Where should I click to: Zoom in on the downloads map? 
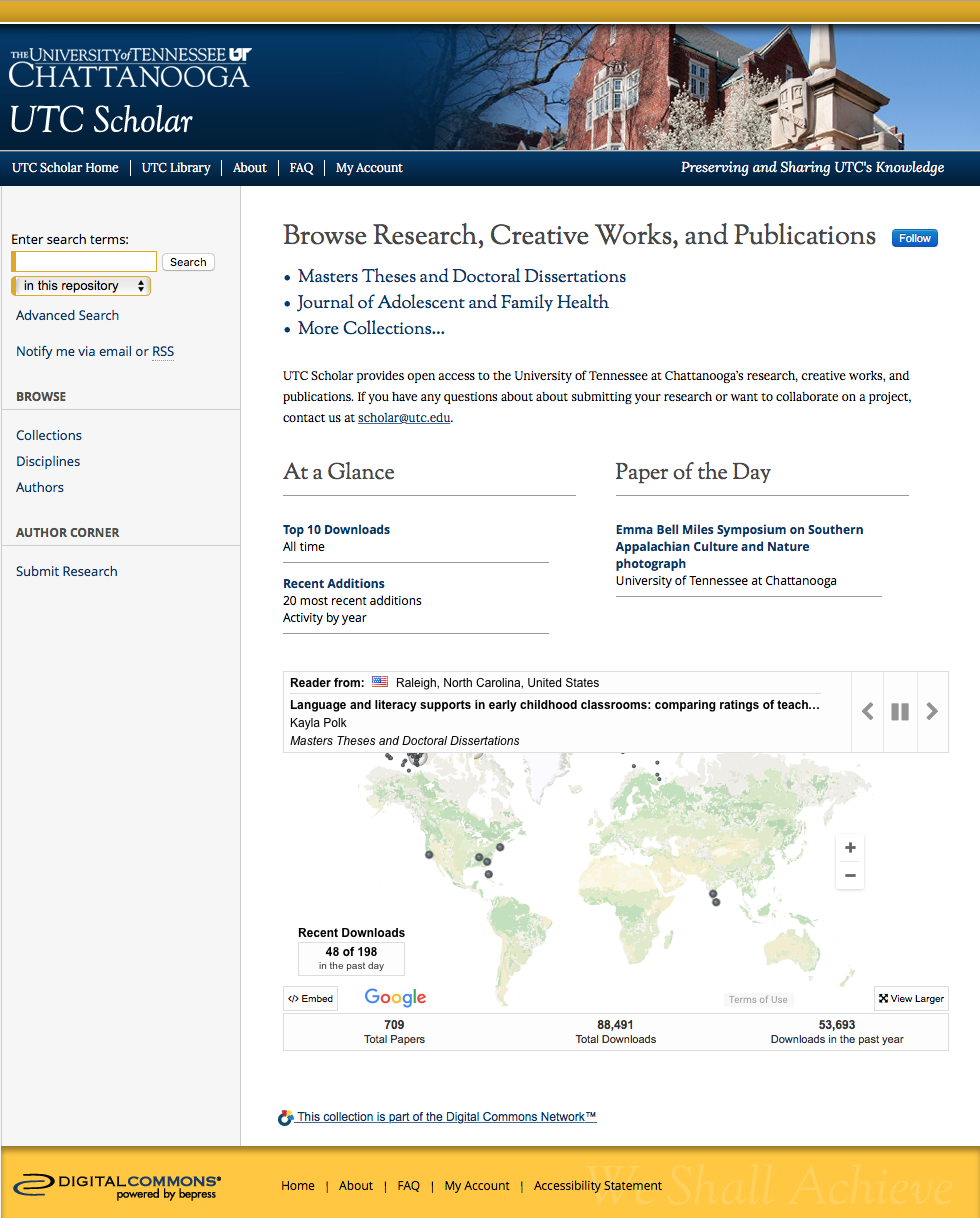pyautogui.click(x=849, y=847)
